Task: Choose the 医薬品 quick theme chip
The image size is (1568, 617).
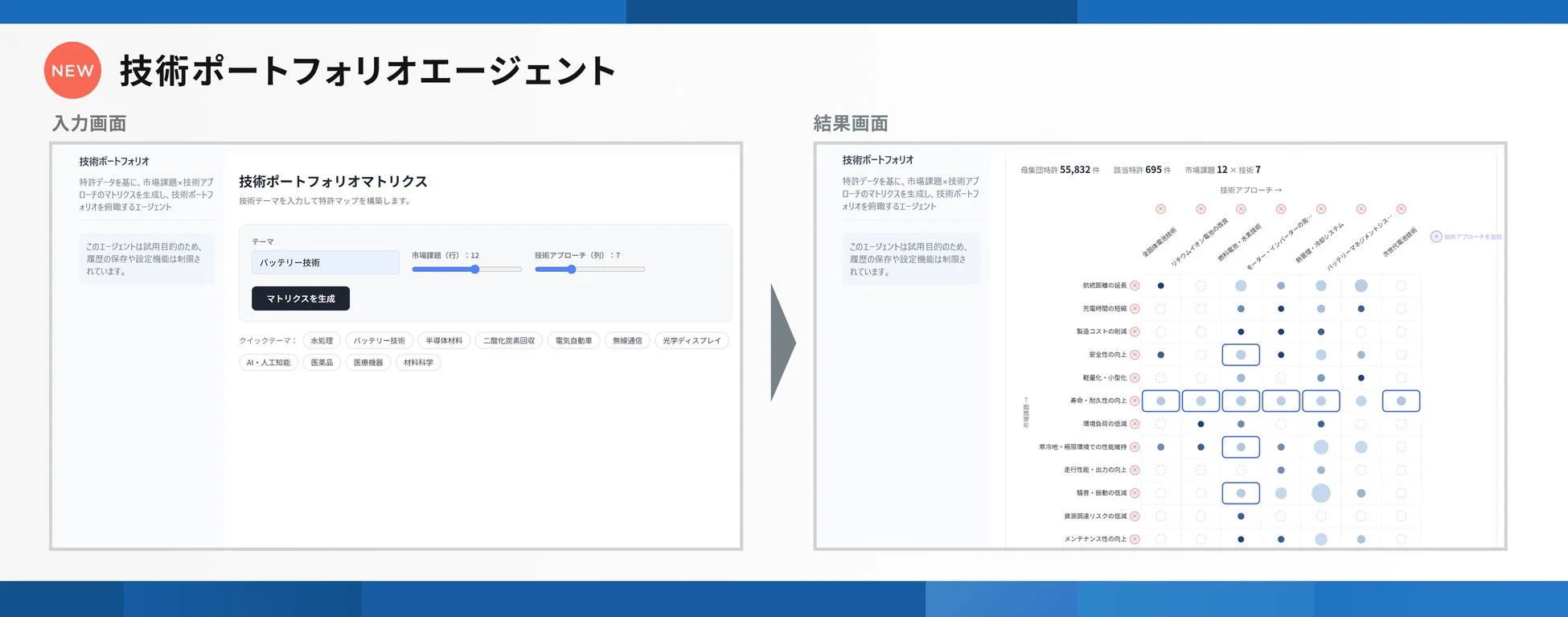Action: click(x=322, y=363)
